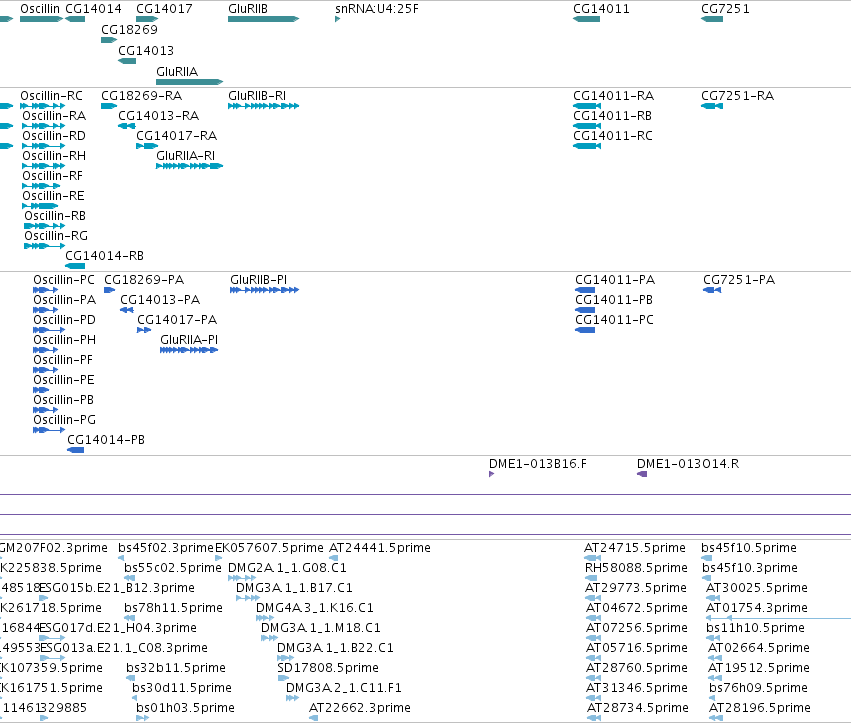
Task: Open transcript CG14017-RA
Action: click(x=176, y=136)
